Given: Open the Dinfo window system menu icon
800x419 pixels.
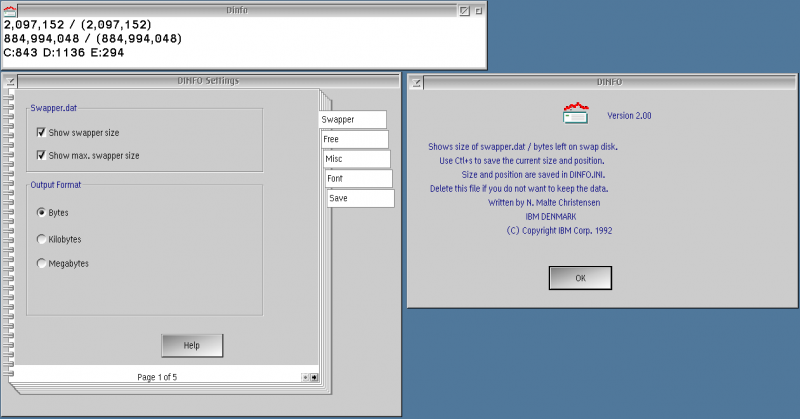Looking at the screenshot, I should pyautogui.click(x=10, y=10).
